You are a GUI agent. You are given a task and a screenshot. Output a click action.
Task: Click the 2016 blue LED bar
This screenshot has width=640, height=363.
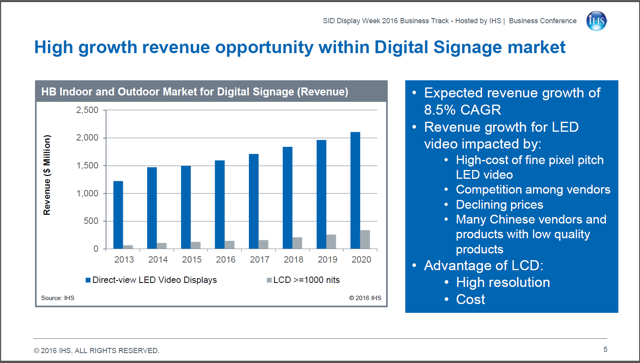coord(220,205)
